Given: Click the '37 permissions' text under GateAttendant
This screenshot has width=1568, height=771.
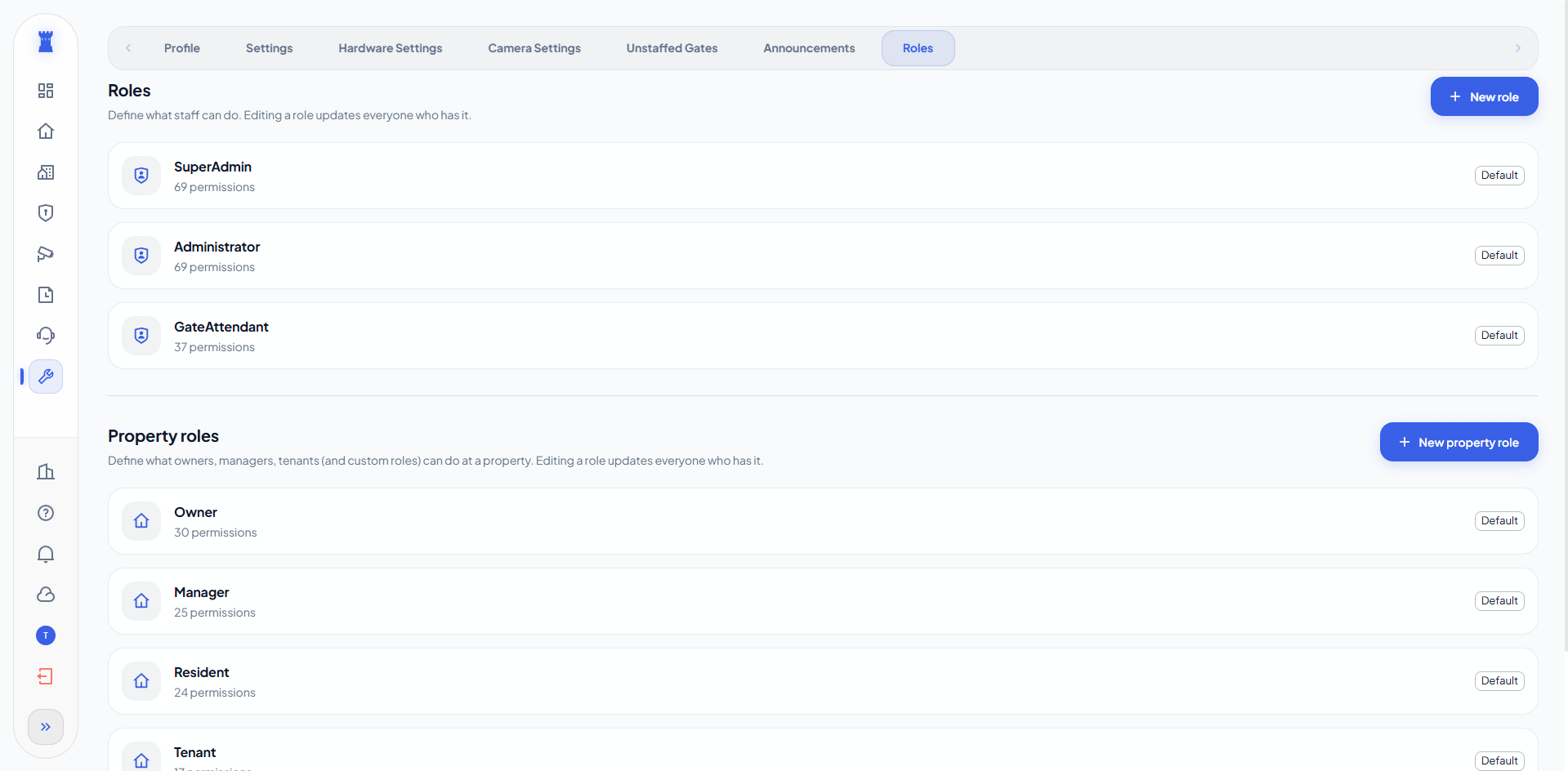Looking at the screenshot, I should [214, 347].
